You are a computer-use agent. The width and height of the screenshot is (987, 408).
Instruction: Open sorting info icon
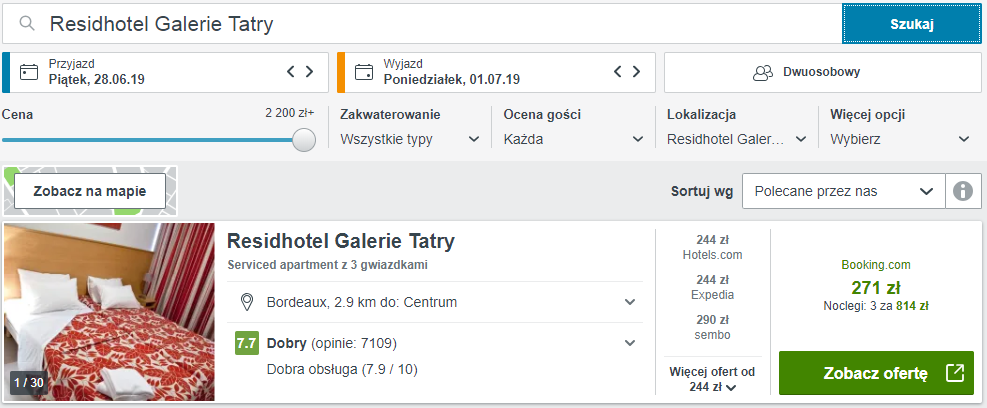pos(963,191)
